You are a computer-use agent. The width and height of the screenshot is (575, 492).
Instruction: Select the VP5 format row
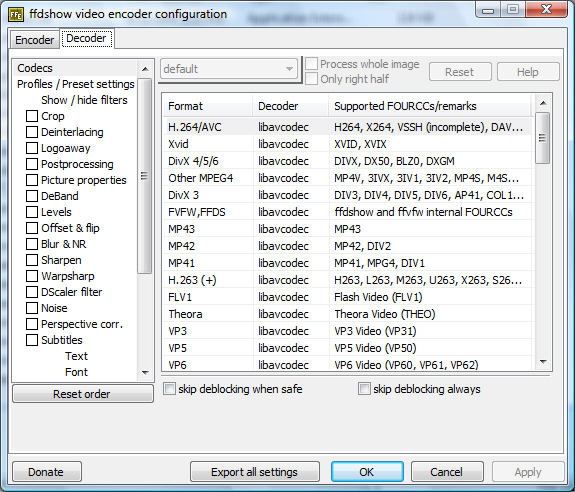coord(347,348)
